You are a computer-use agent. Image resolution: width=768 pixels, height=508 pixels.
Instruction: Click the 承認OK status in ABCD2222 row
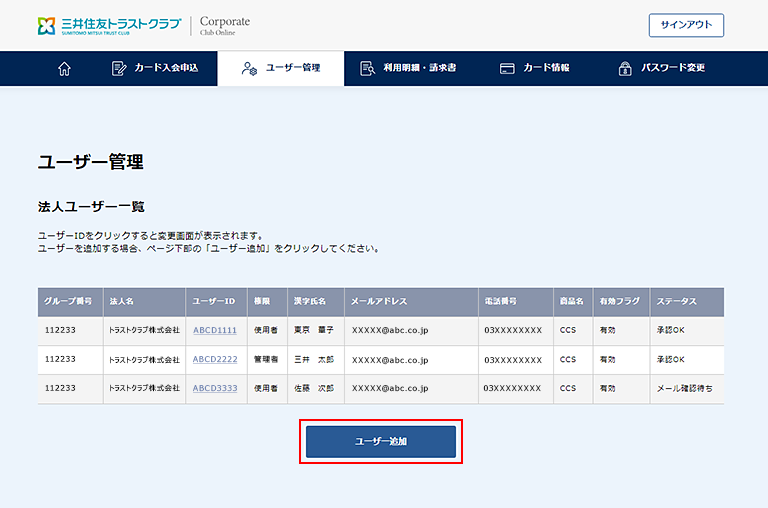[671, 360]
